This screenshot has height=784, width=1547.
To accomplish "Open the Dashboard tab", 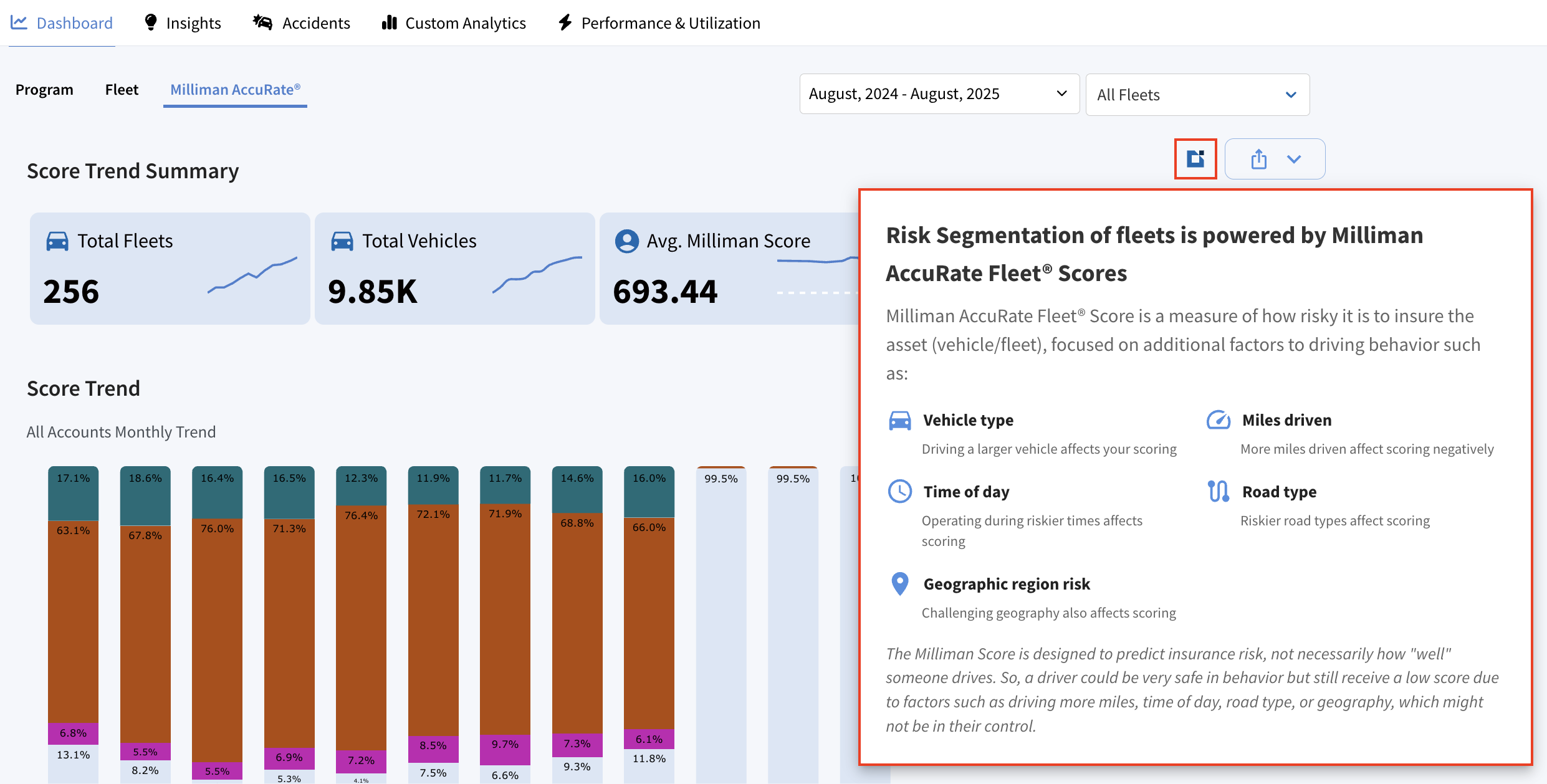I will tap(62, 23).
